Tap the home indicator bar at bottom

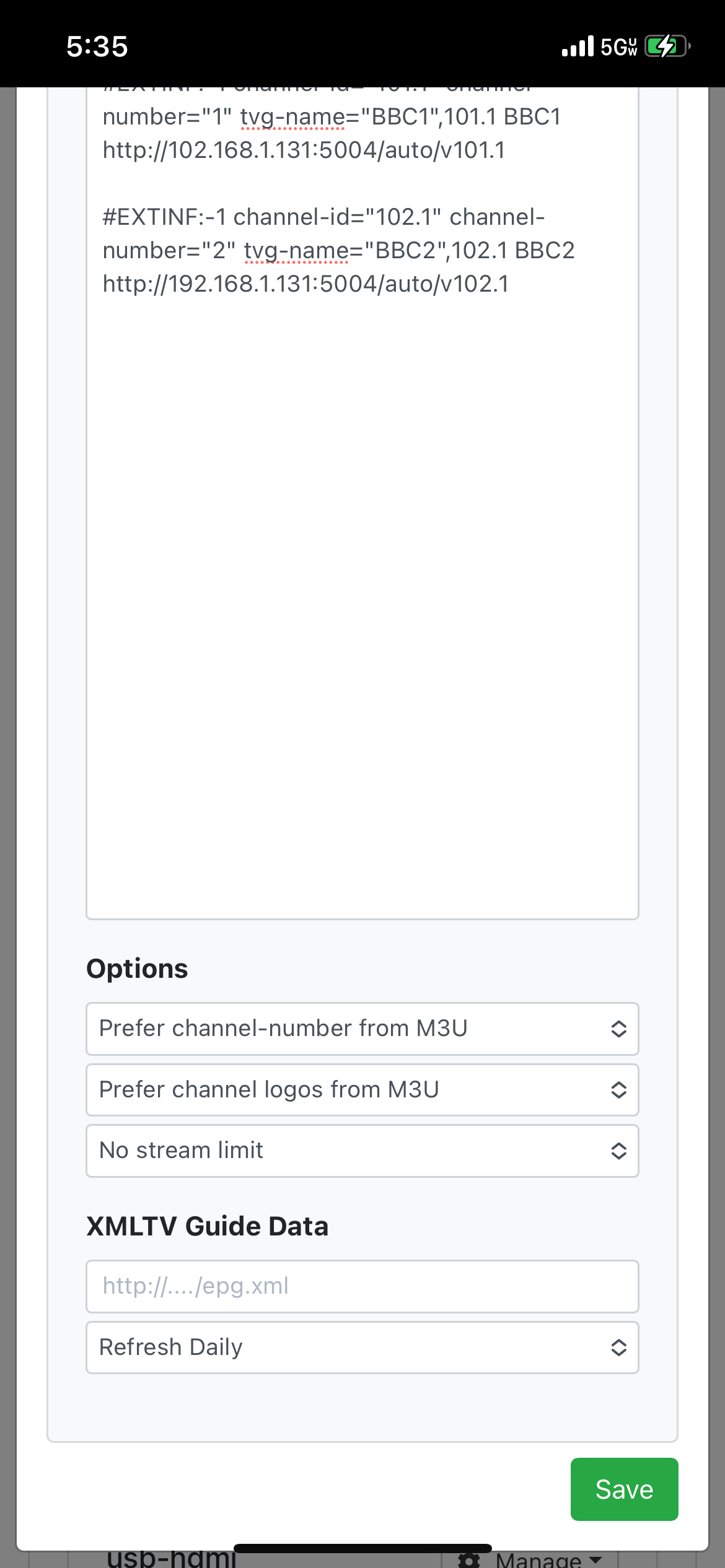pos(362,1548)
